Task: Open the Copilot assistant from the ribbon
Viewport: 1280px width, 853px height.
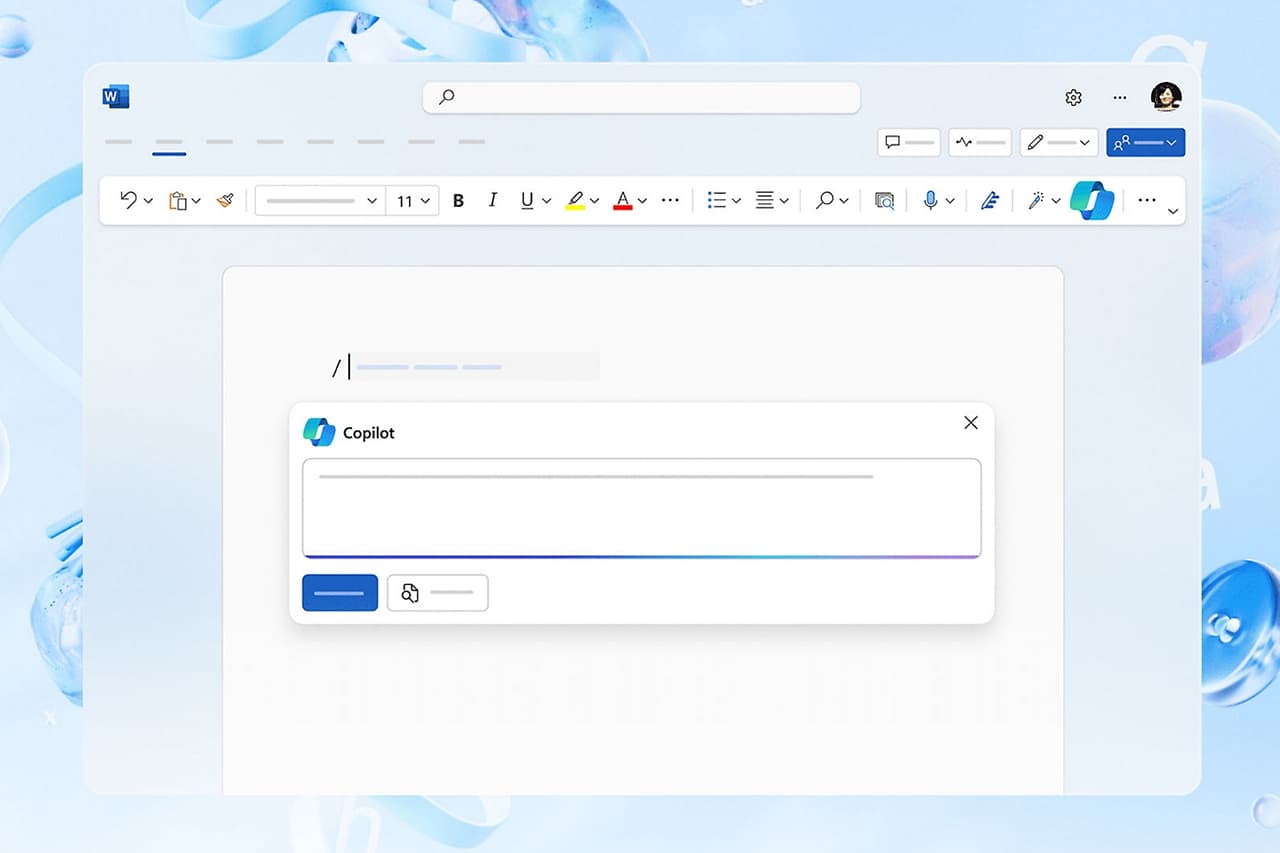Action: [1092, 200]
